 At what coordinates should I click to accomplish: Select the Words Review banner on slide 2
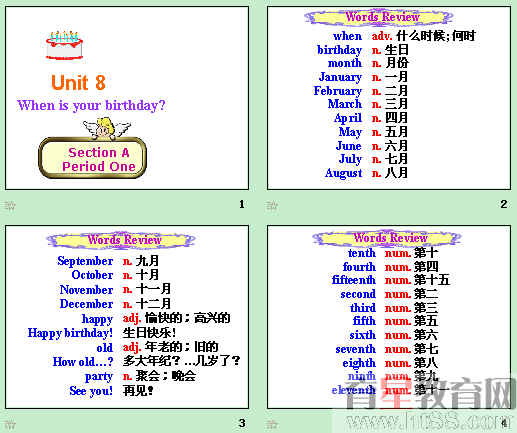(x=379, y=17)
